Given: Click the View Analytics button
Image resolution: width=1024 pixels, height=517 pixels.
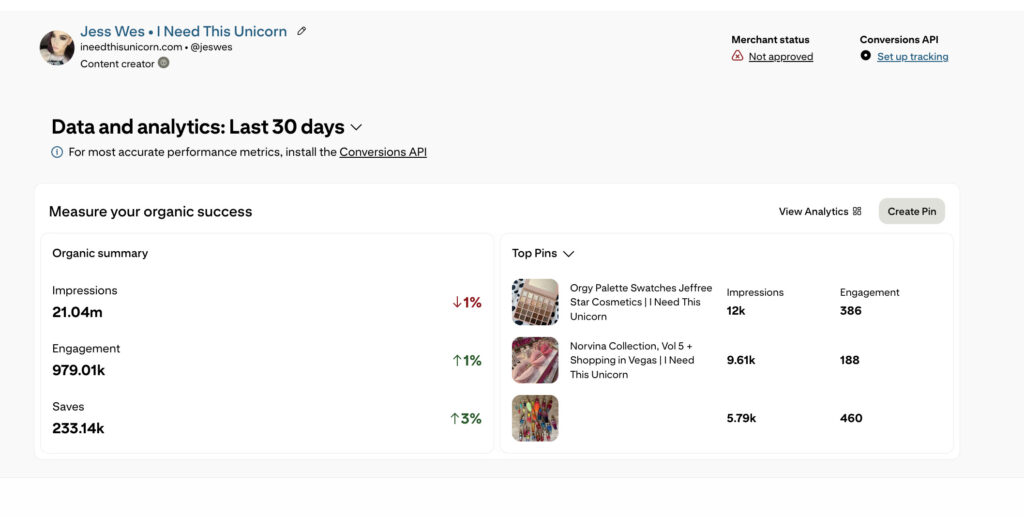Looking at the screenshot, I should tap(813, 211).
